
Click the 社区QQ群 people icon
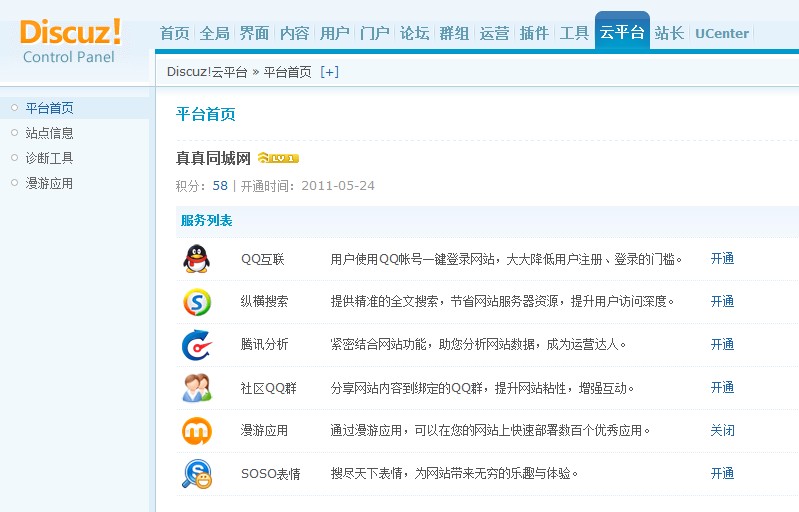(197, 388)
